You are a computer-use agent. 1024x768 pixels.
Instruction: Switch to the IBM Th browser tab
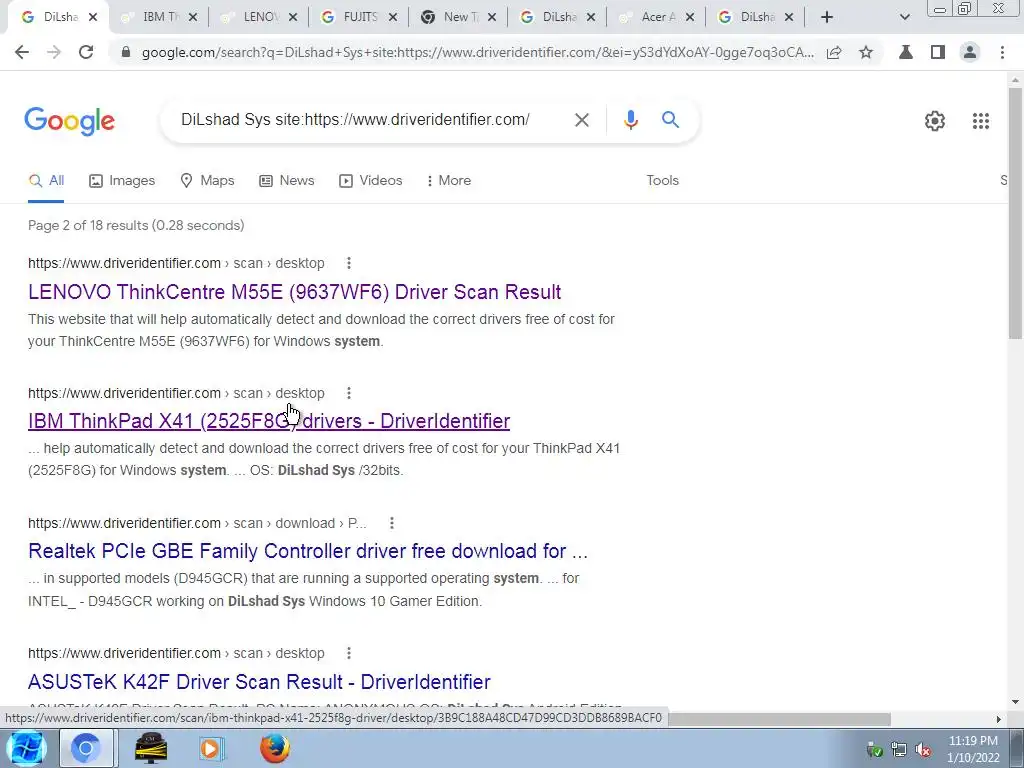click(x=159, y=18)
